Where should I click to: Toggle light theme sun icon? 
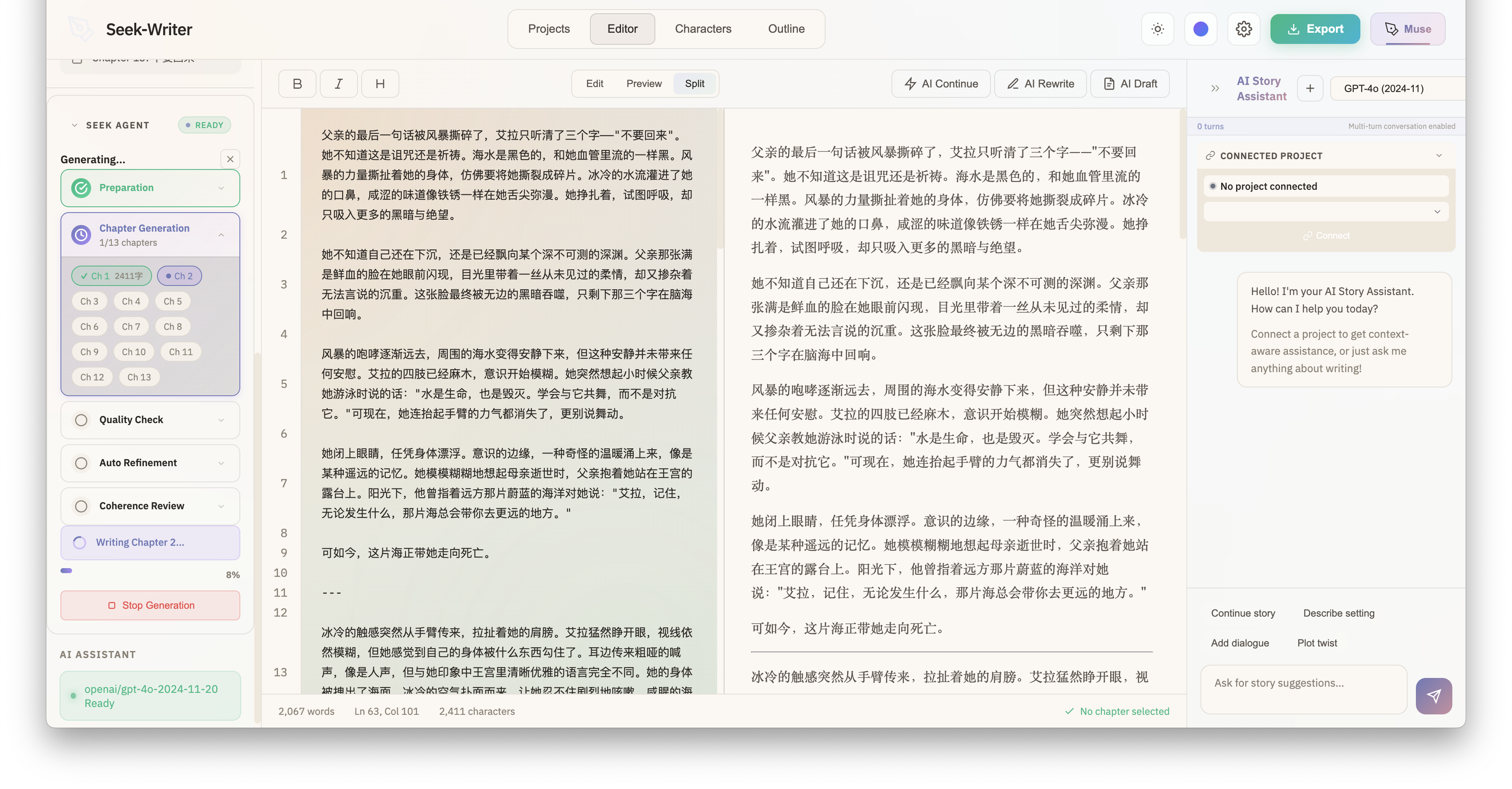1157,29
